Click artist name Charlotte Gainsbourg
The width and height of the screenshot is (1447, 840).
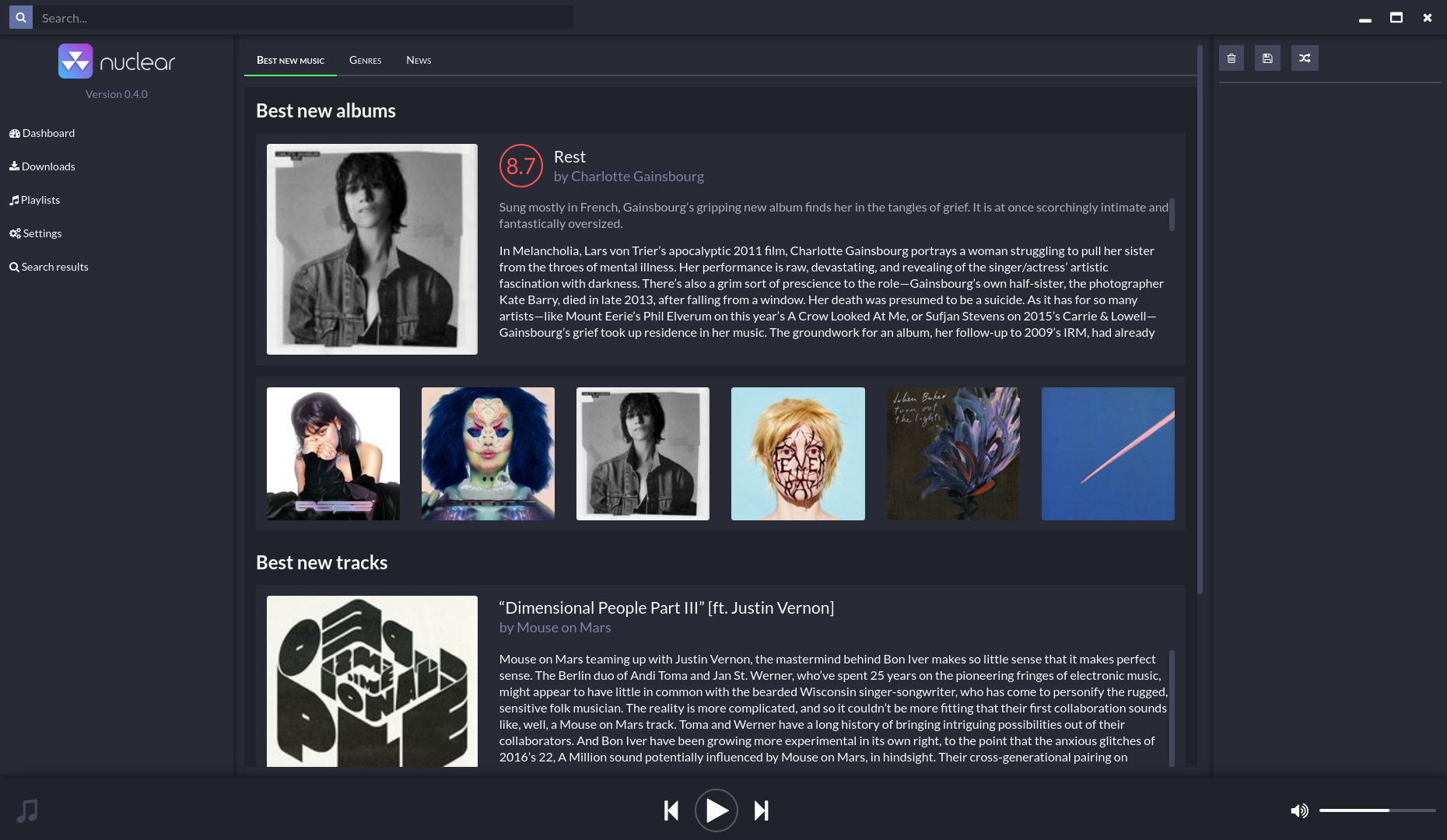[x=637, y=176]
